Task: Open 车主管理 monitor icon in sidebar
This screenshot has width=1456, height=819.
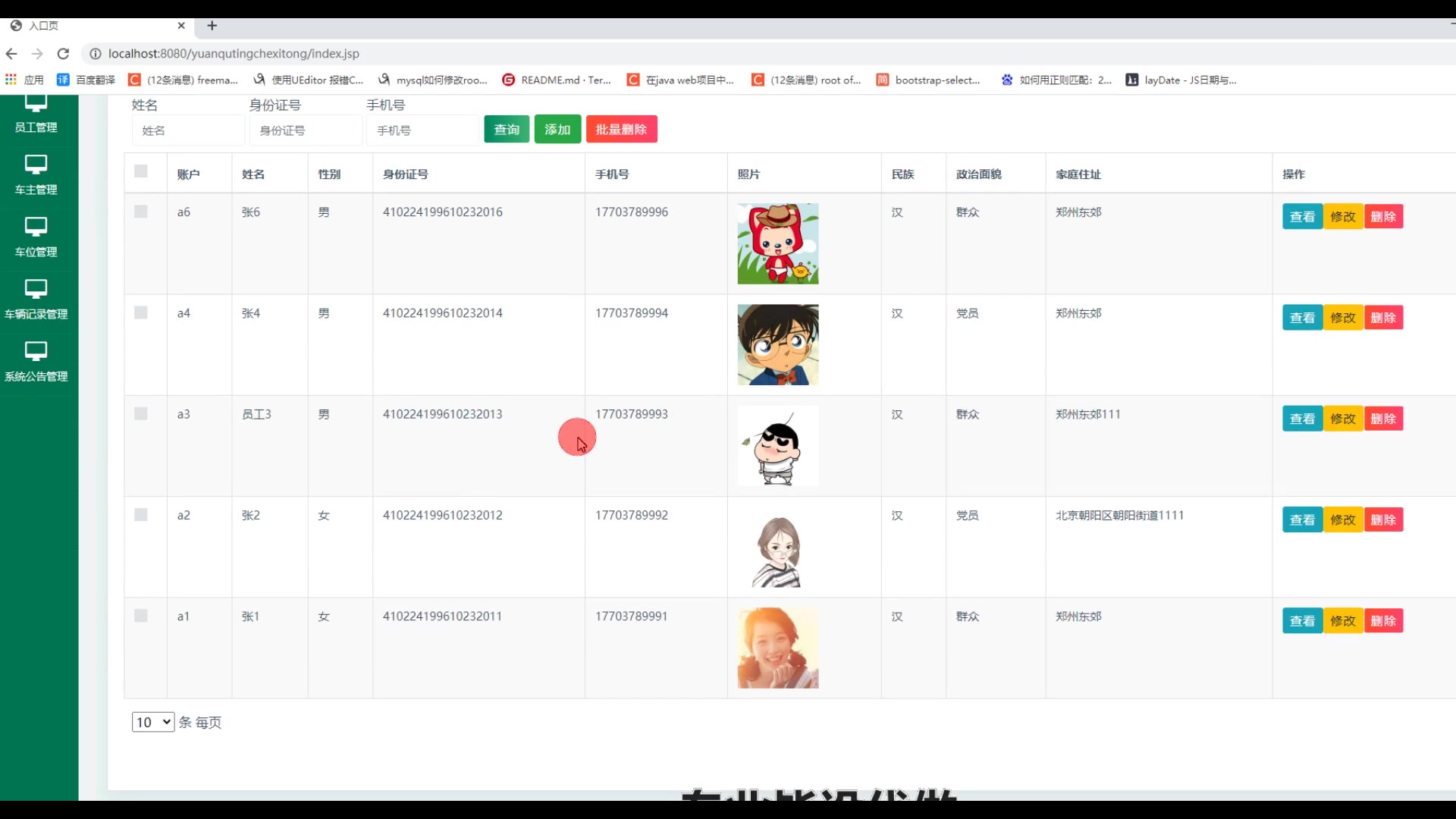Action: pos(36,165)
